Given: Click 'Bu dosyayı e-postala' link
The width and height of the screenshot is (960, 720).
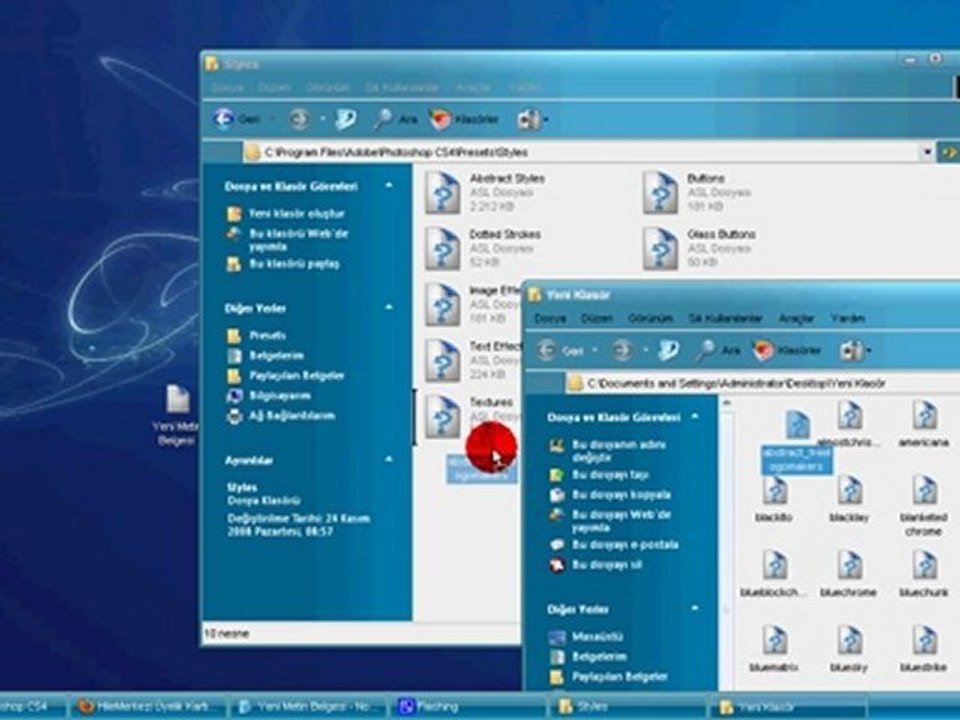Looking at the screenshot, I should point(613,544).
